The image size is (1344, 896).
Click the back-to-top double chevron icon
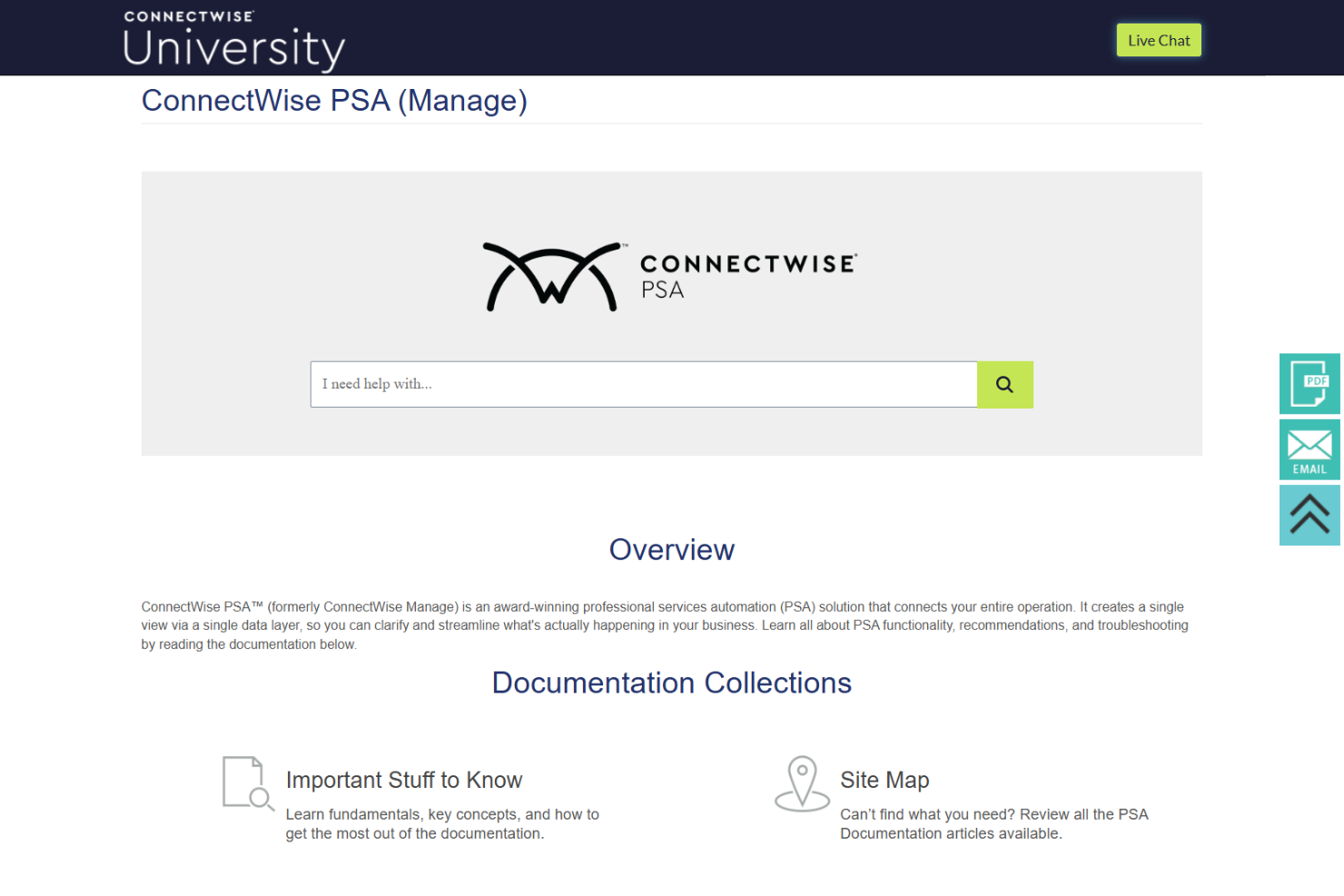coord(1309,515)
